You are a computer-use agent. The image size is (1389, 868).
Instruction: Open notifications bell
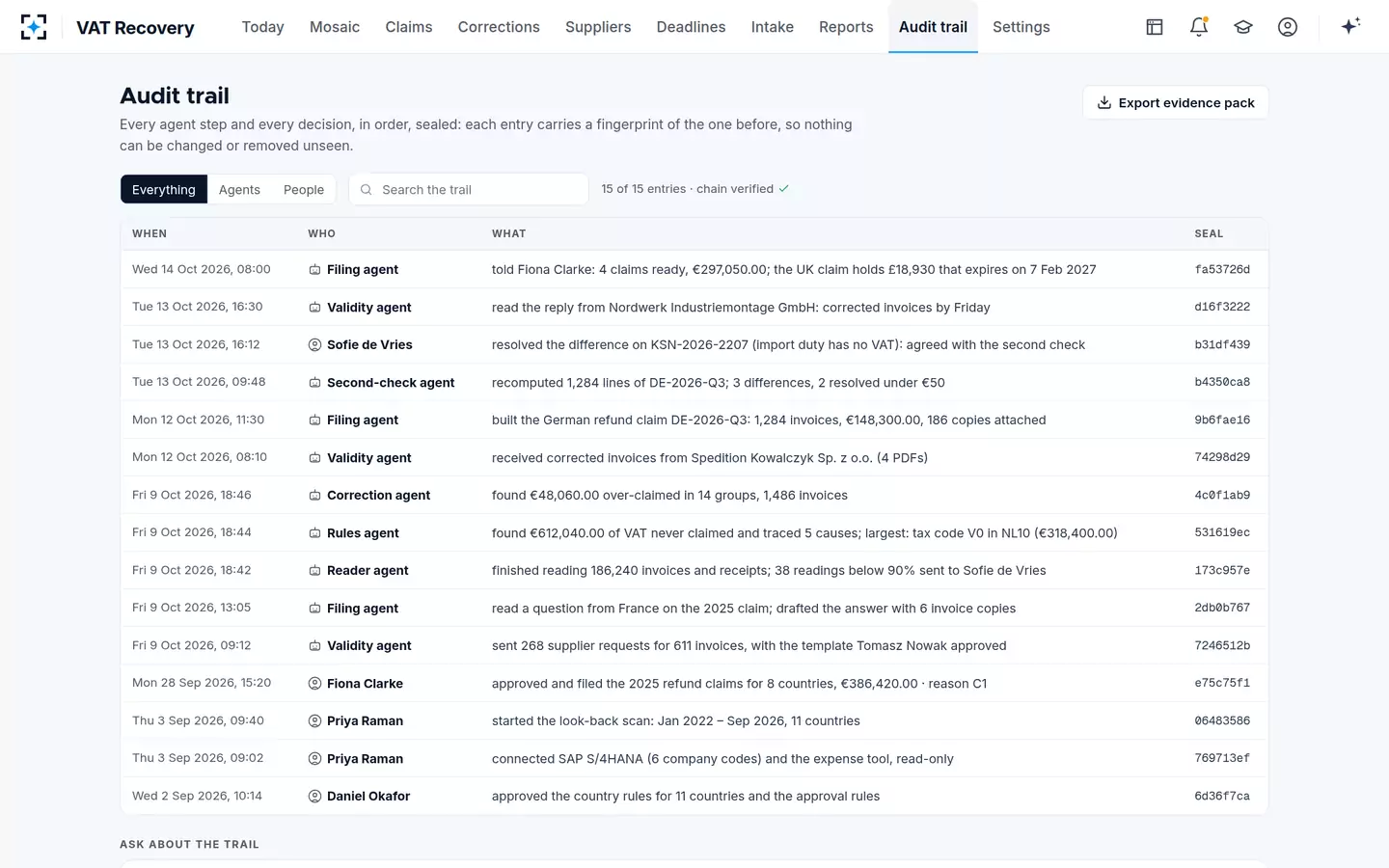tap(1199, 27)
